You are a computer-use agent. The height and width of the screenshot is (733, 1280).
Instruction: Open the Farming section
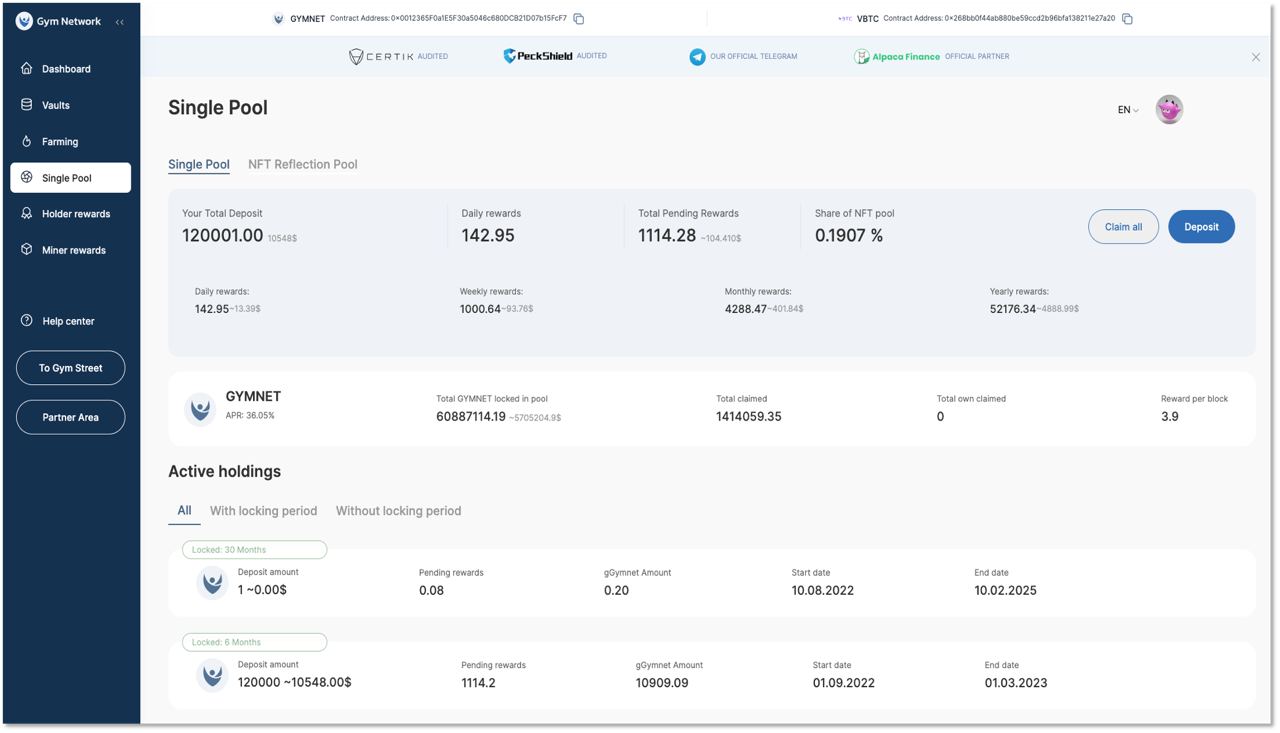(60, 142)
